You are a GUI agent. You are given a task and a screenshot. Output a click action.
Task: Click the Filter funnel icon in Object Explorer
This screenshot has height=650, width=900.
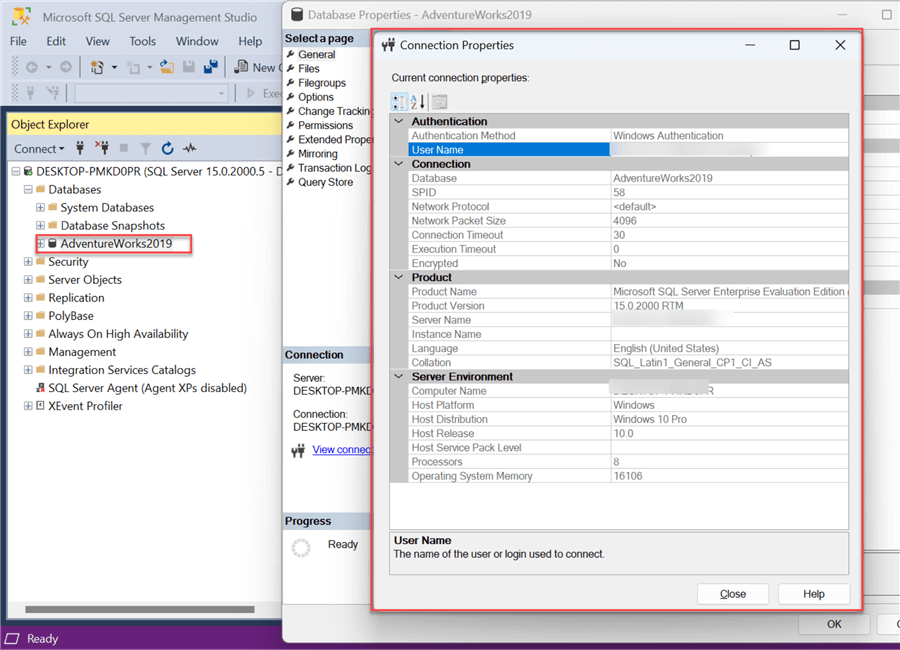point(146,149)
